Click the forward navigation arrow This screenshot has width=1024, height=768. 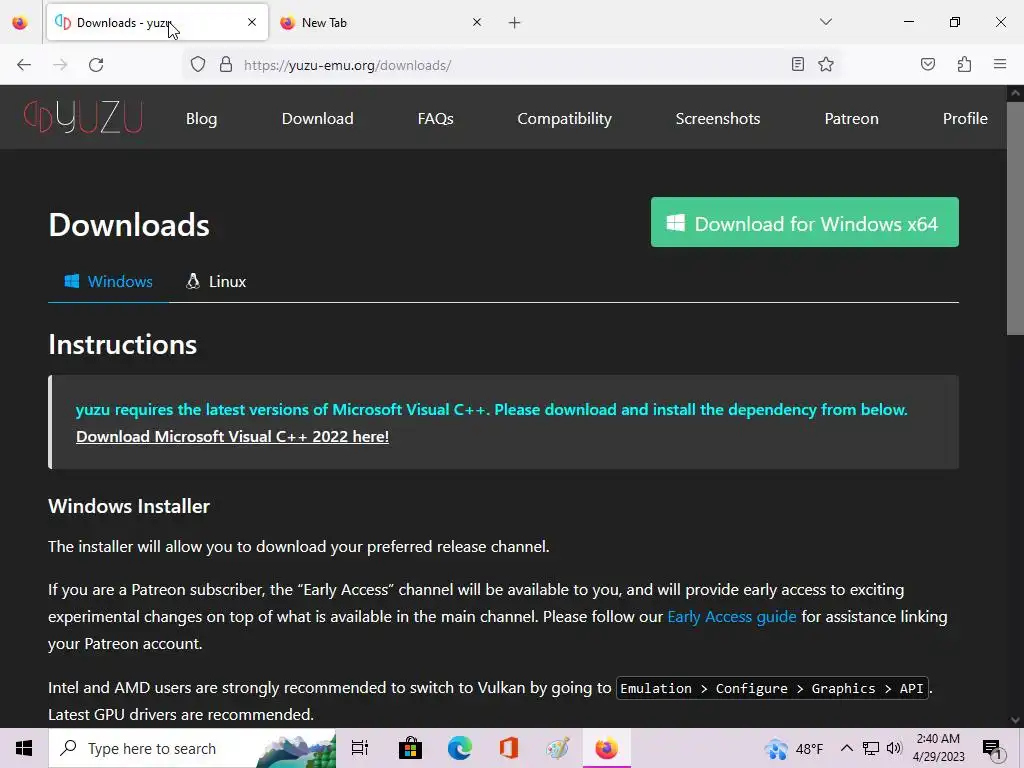coord(60,65)
